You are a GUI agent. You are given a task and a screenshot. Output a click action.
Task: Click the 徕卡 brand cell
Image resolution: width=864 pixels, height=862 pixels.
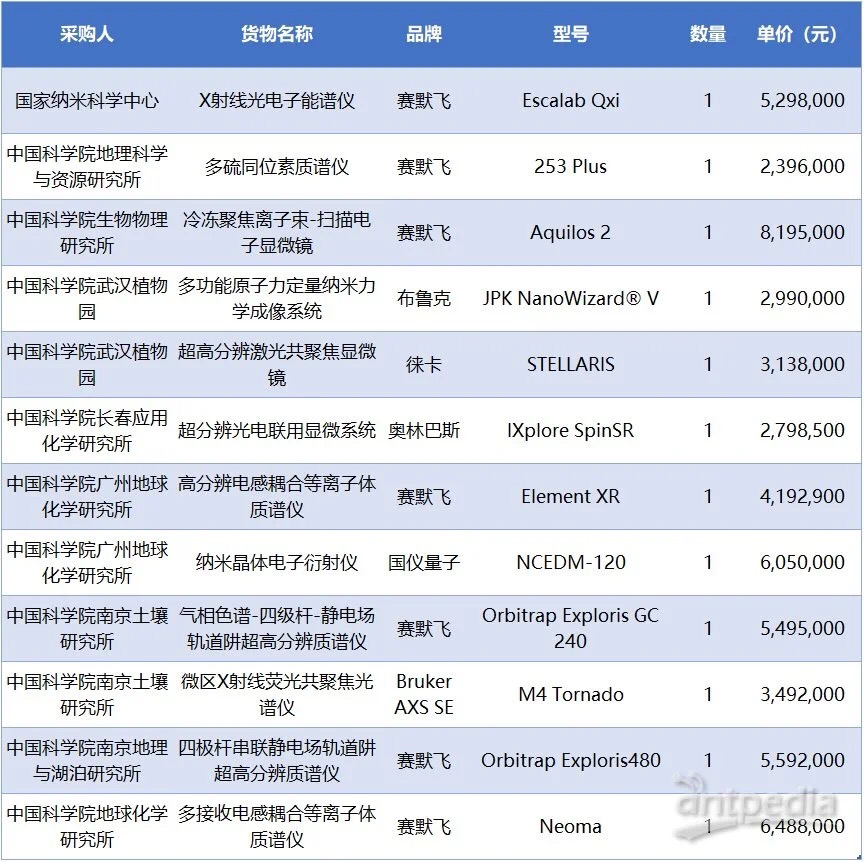(x=424, y=364)
